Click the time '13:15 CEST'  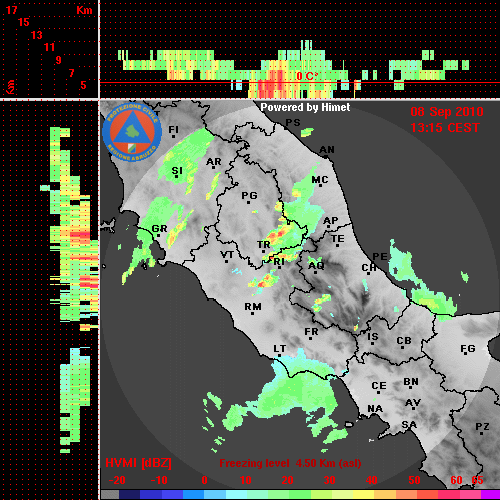[x=445, y=128]
